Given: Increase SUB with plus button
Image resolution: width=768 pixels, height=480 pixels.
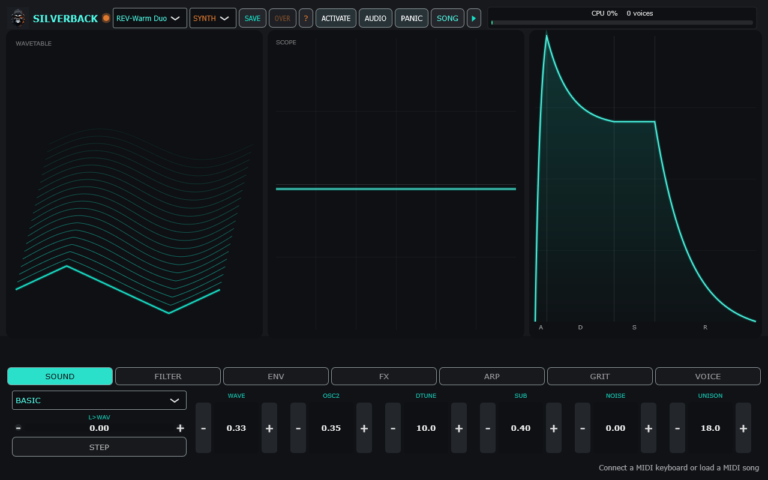Looking at the screenshot, I should click(x=553, y=428).
